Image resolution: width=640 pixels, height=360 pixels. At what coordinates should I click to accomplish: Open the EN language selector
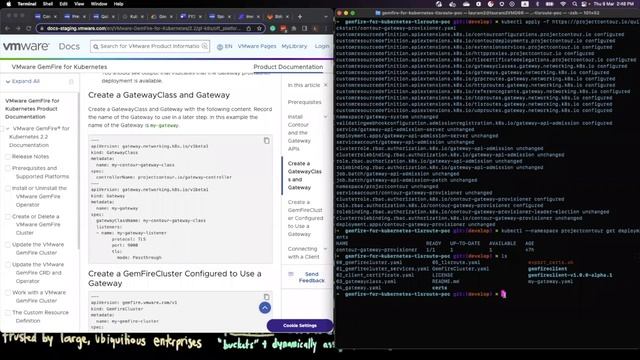click(x=224, y=47)
